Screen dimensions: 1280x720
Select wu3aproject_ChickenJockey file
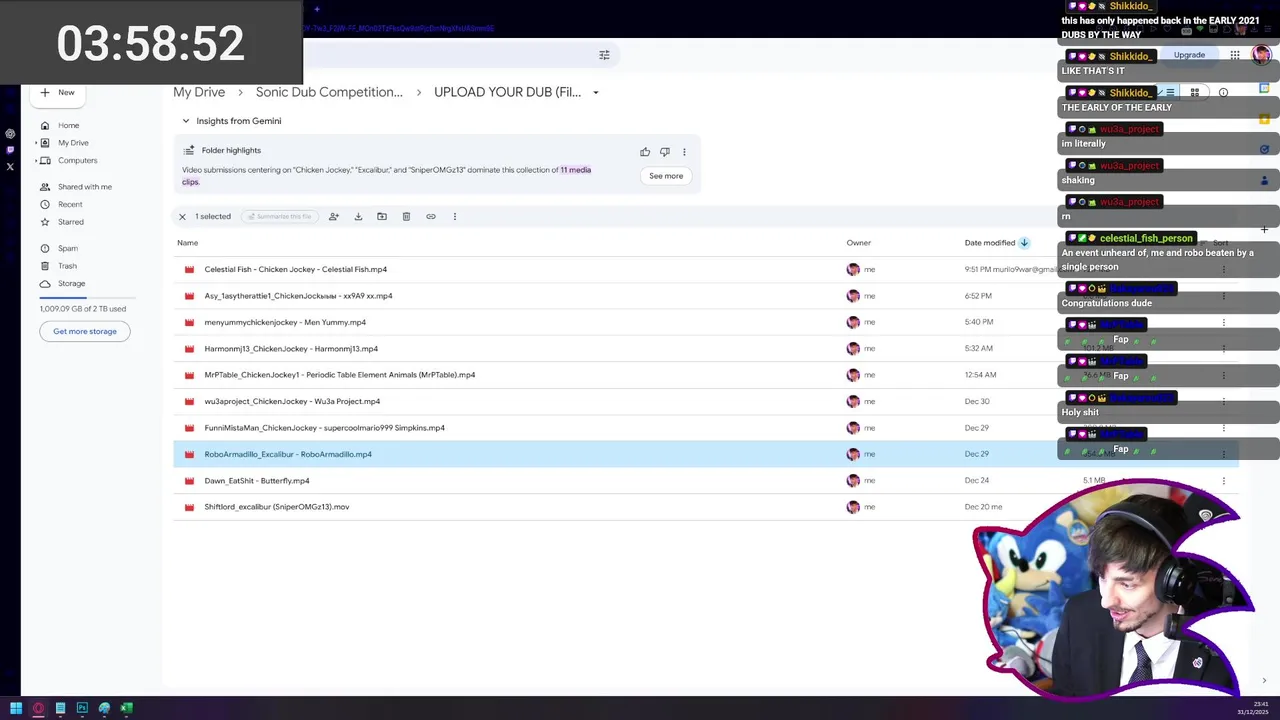292,401
